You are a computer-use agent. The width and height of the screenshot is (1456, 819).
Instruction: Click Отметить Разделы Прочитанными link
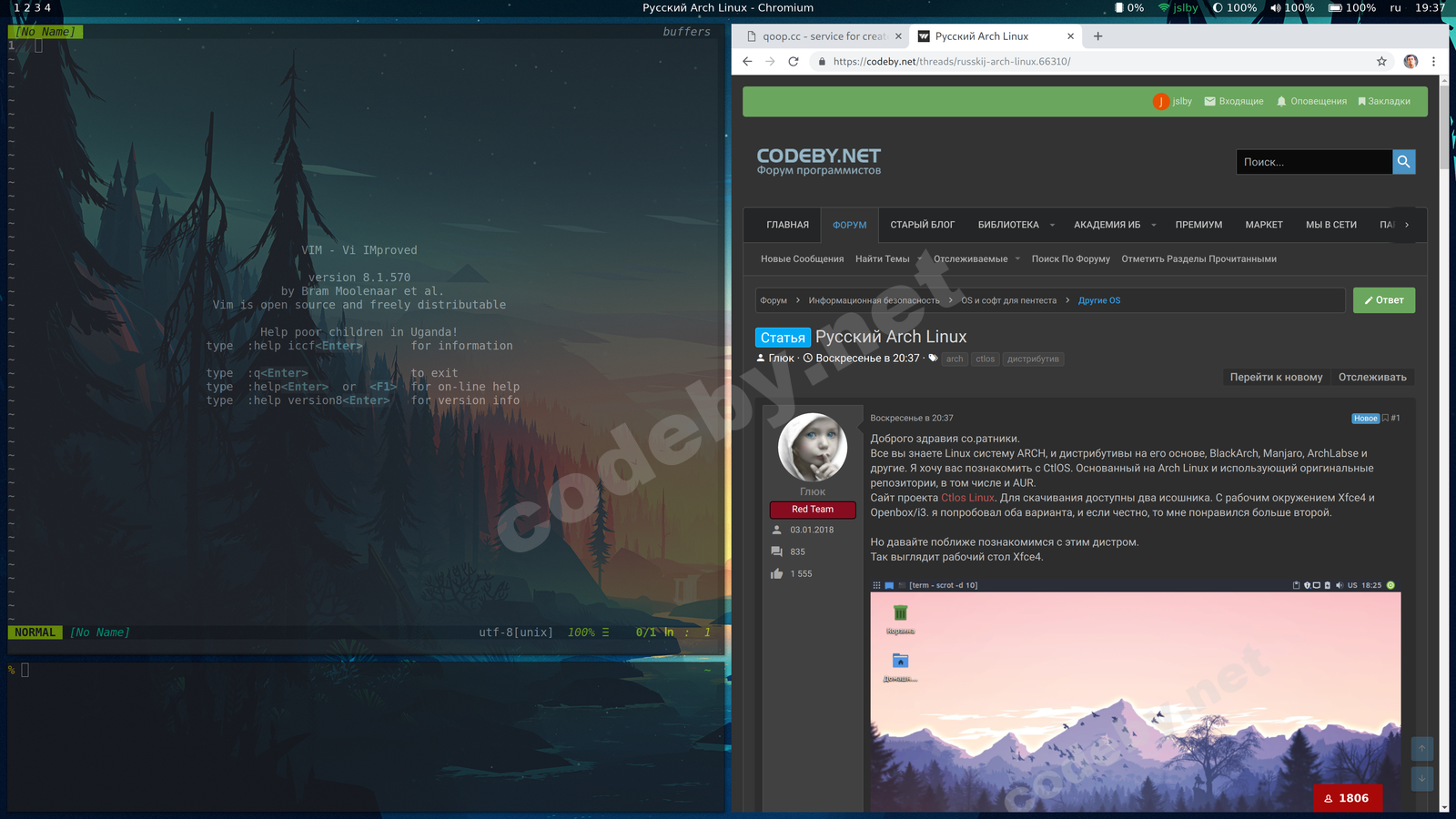point(1199,258)
